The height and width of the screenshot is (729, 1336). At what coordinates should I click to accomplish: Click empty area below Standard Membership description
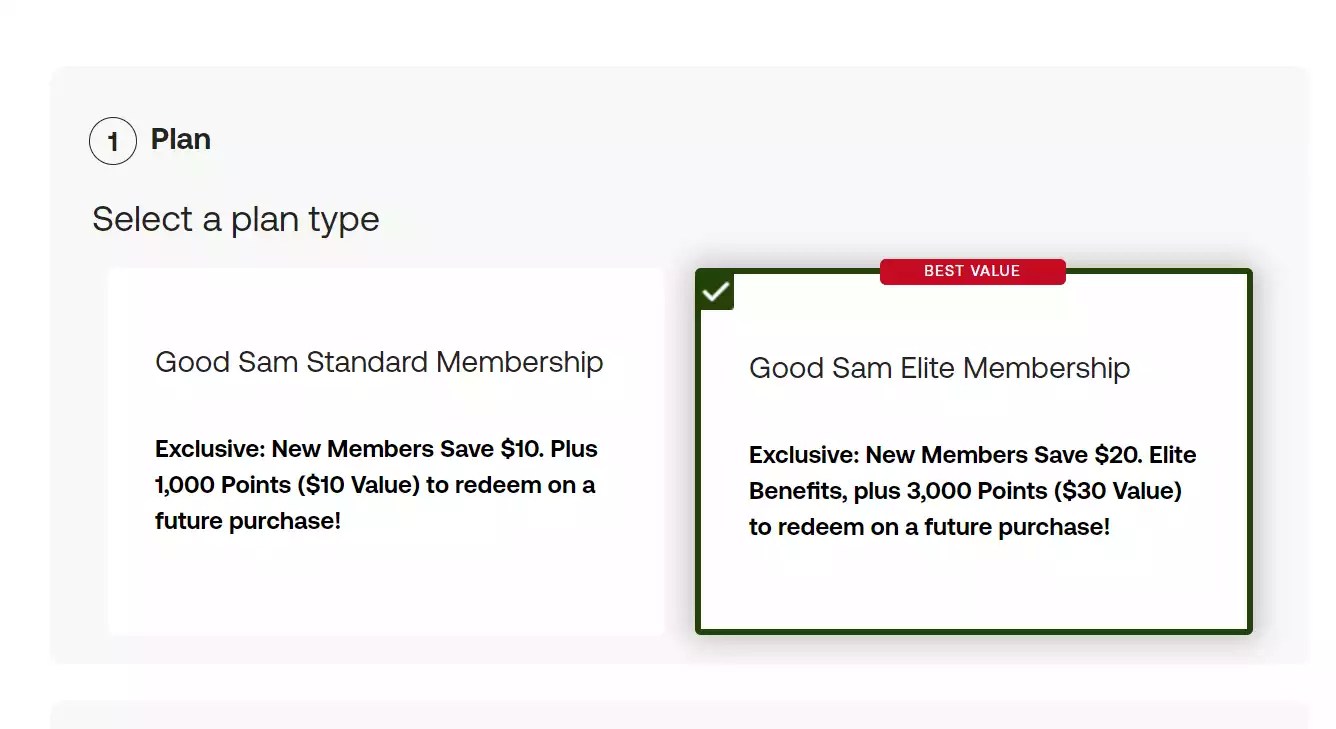385,590
